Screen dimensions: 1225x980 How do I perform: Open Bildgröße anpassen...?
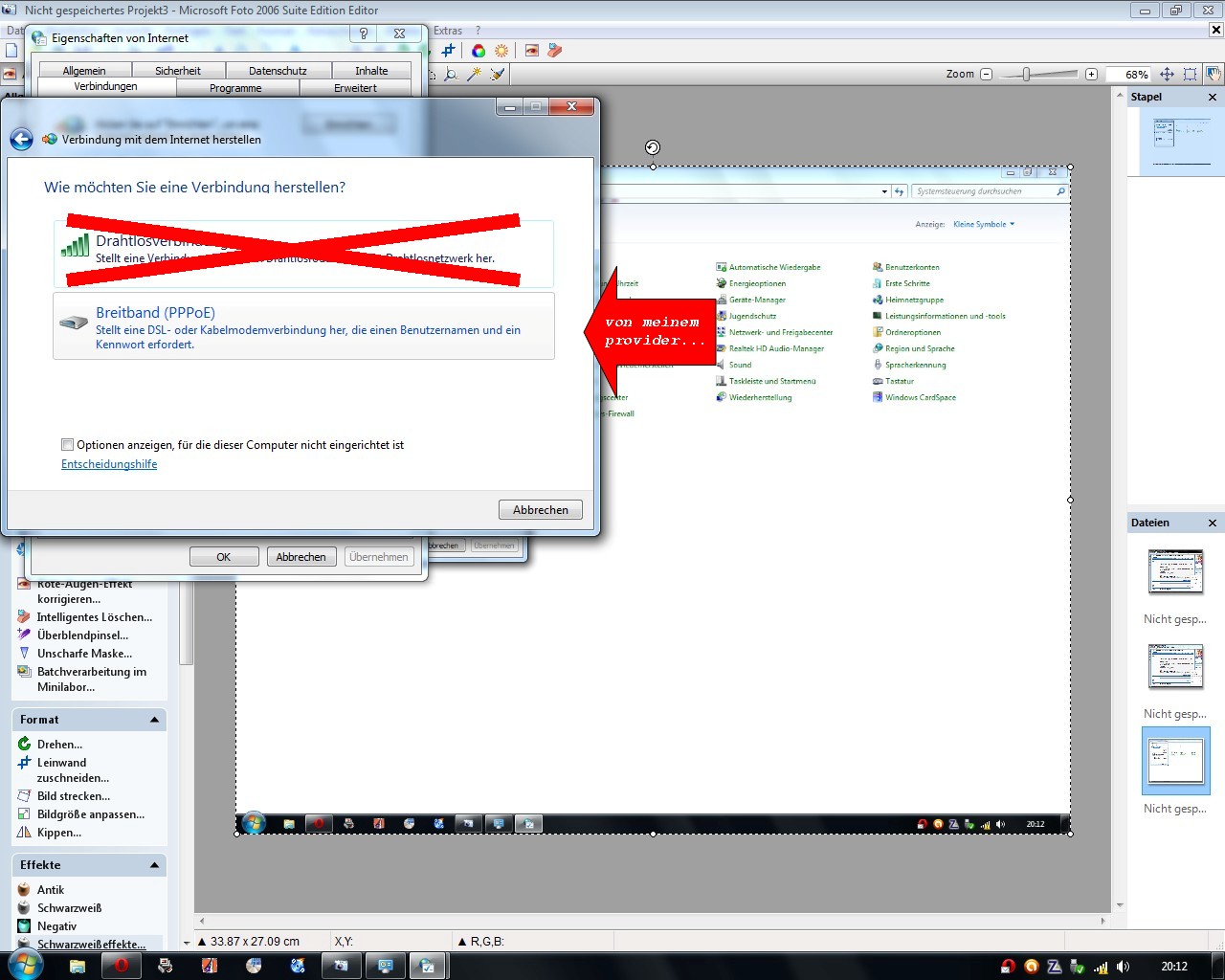(x=90, y=814)
